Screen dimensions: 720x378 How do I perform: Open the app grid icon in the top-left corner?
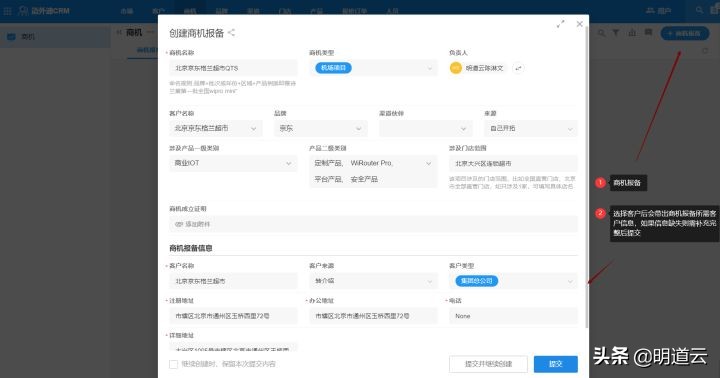point(7,11)
